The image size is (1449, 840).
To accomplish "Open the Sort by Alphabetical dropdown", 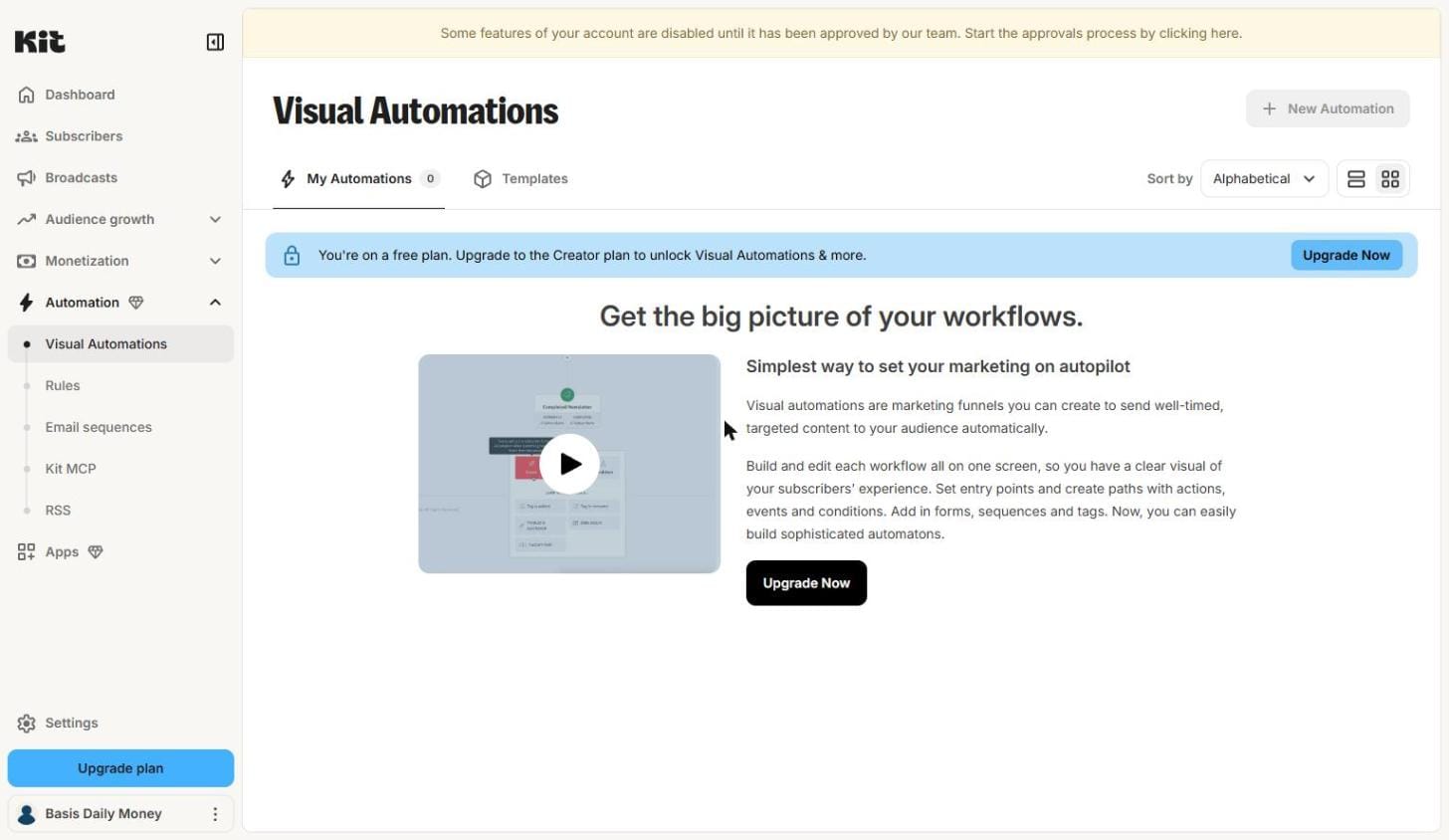I will click(1264, 179).
